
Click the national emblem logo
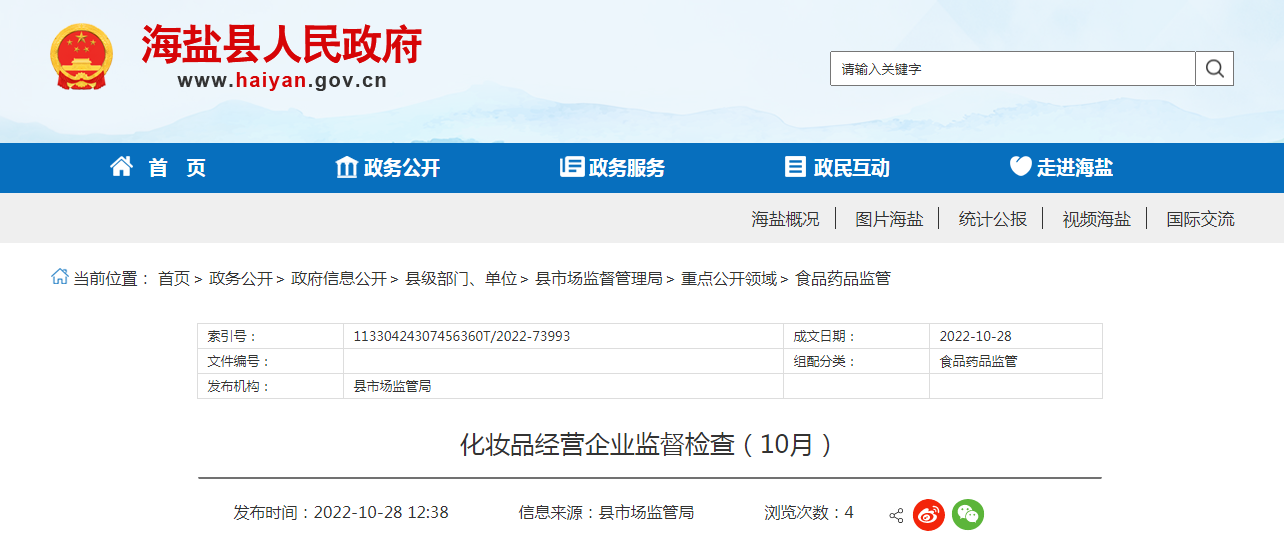(x=82, y=57)
